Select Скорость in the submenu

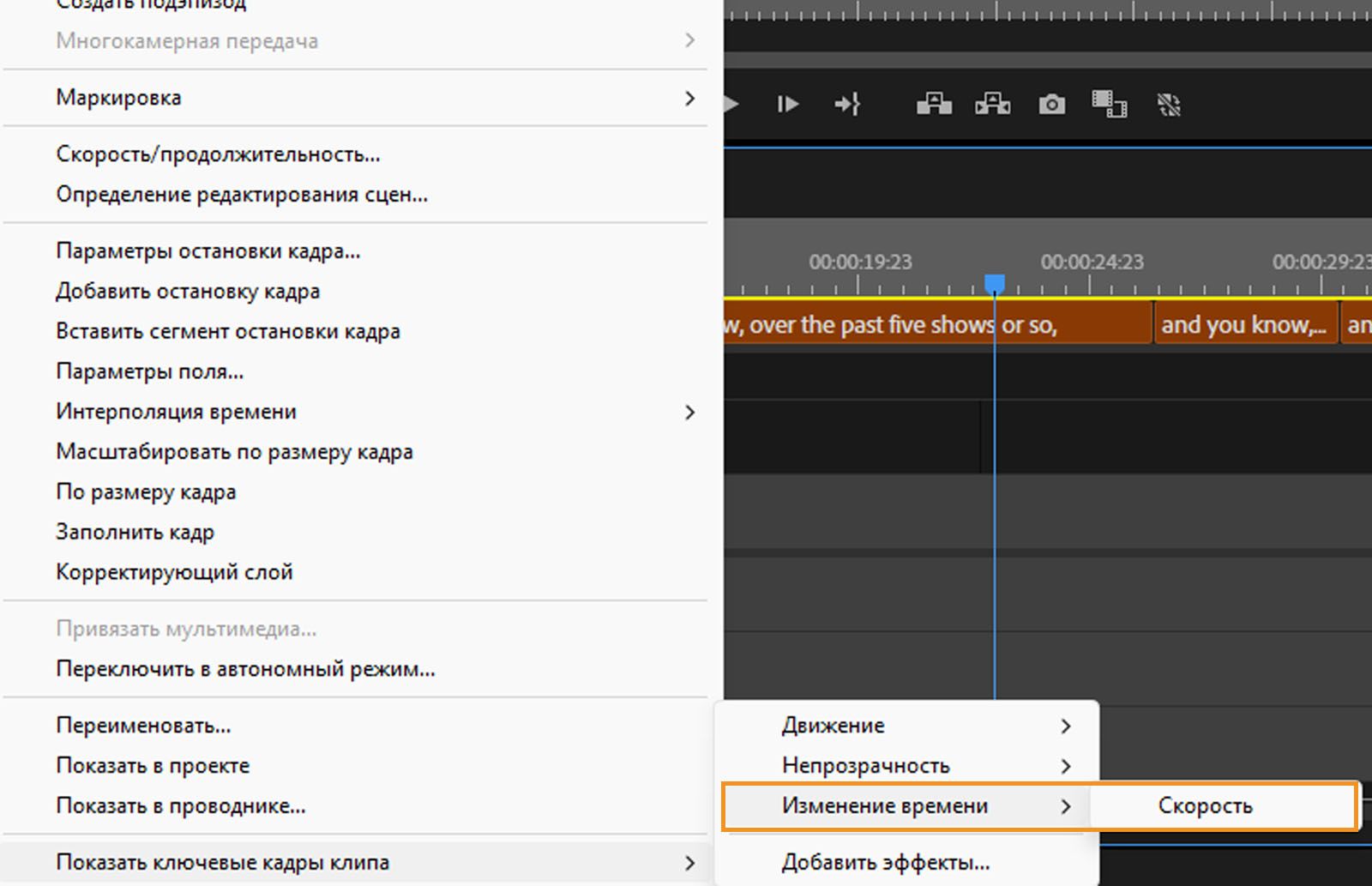1224,806
